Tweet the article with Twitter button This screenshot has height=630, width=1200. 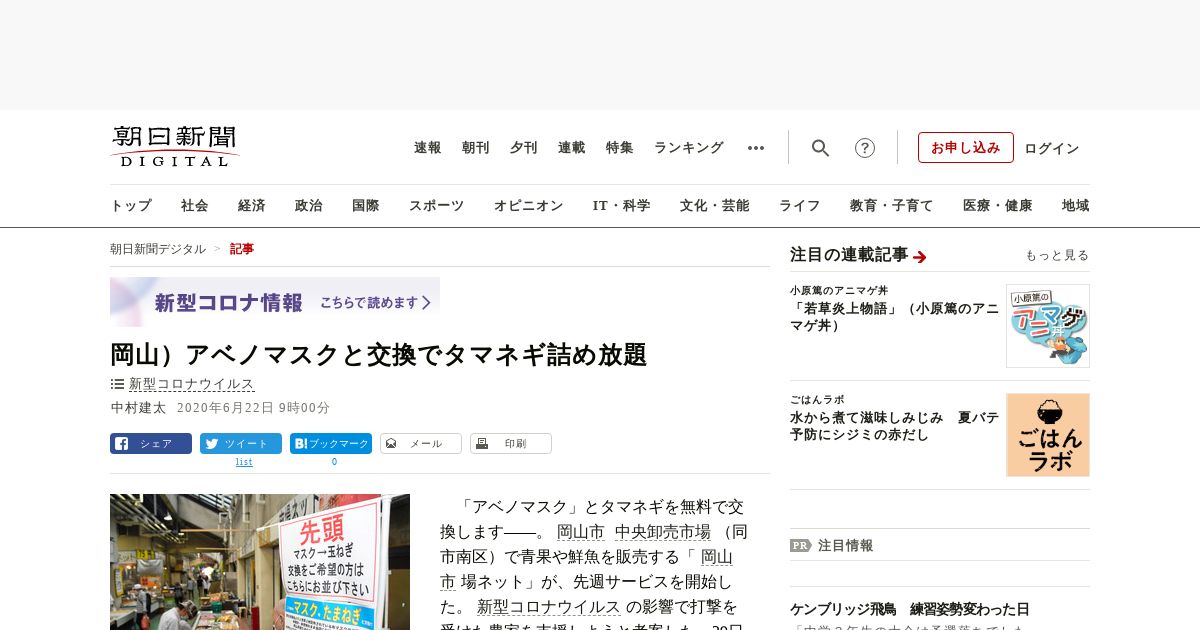(241, 444)
